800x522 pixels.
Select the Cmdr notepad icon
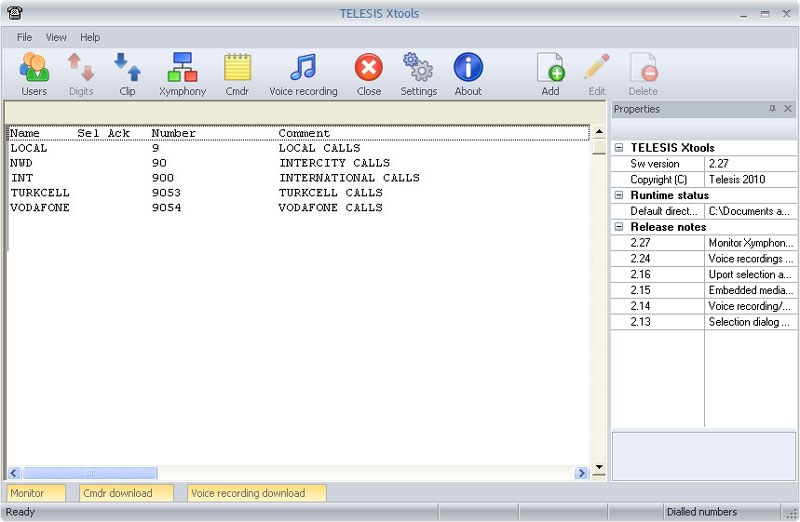237,68
